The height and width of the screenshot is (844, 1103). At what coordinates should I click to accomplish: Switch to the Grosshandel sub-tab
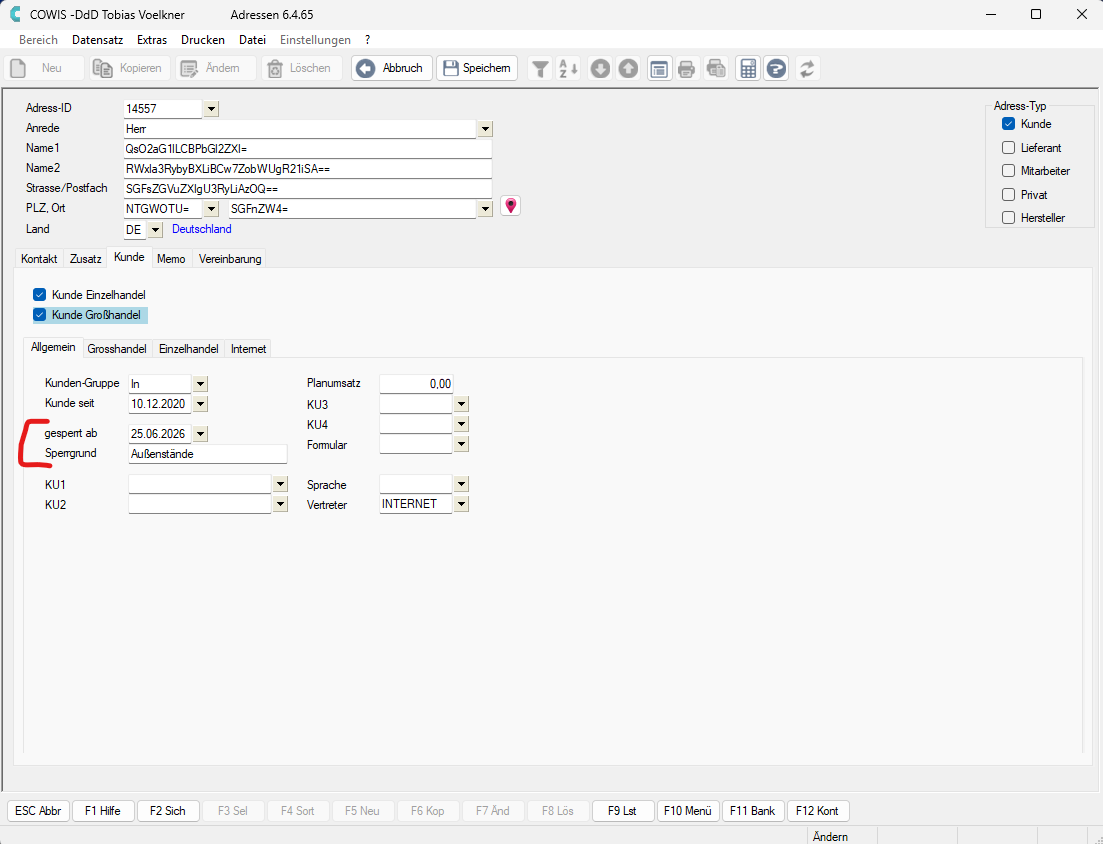coord(117,349)
